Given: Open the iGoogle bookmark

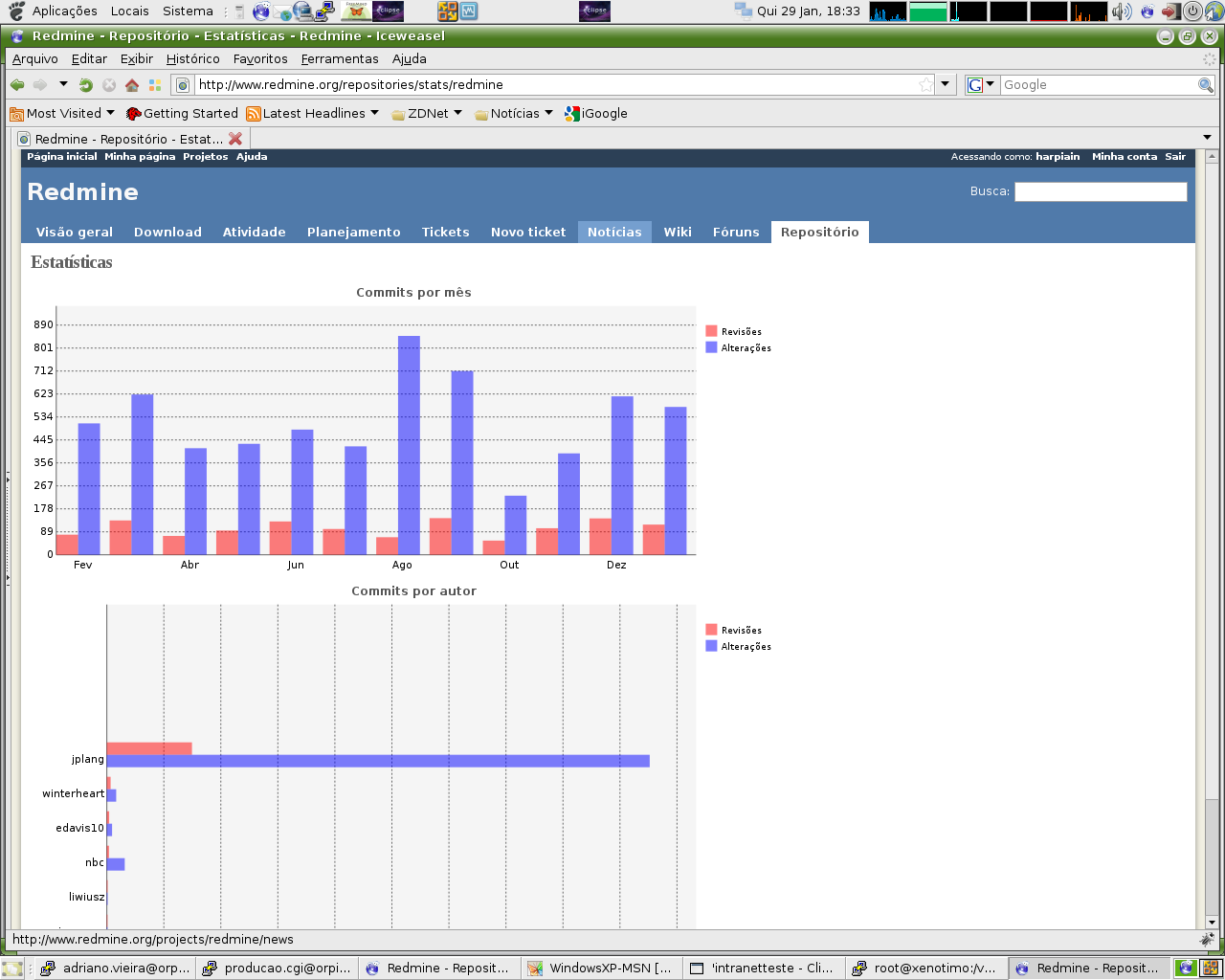Looking at the screenshot, I should (596, 113).
